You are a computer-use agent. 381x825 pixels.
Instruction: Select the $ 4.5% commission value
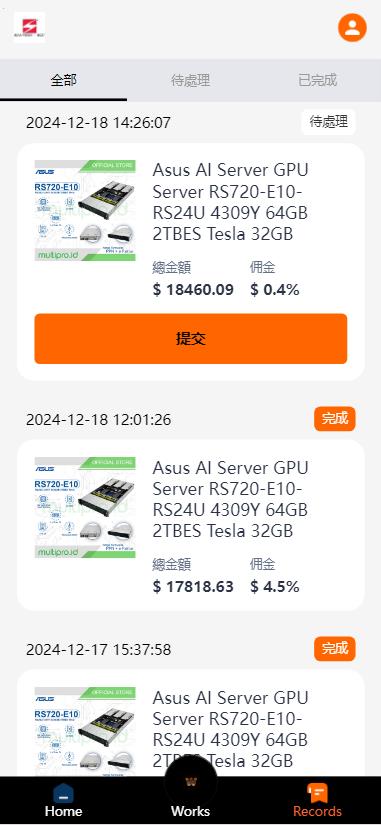coord(275,587)
